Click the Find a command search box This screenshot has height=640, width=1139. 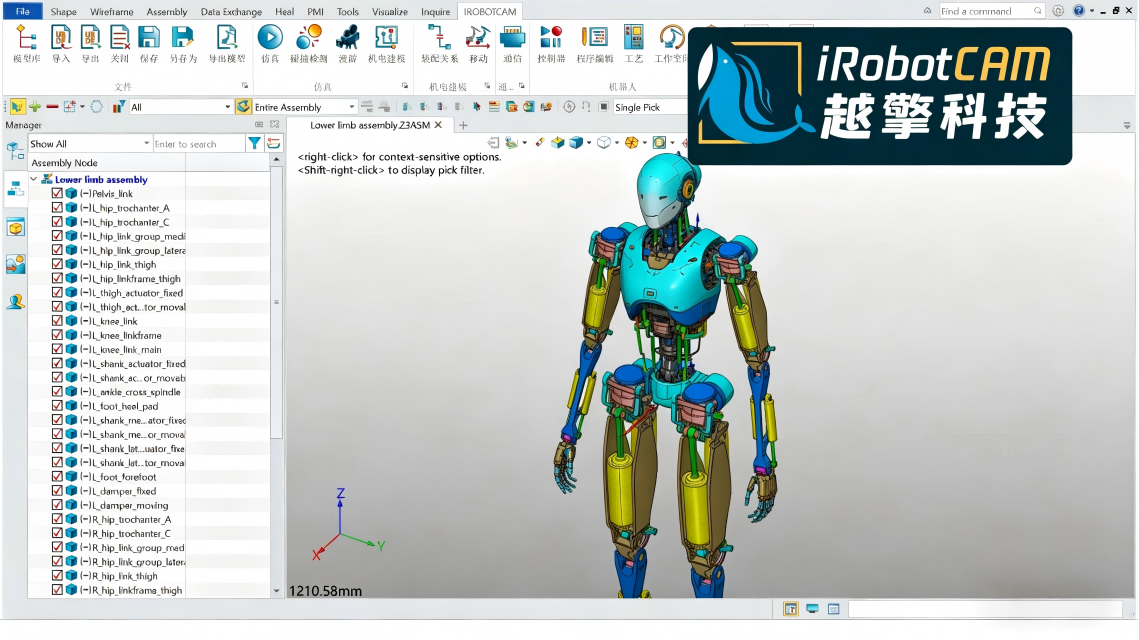[x=992, y=11]
